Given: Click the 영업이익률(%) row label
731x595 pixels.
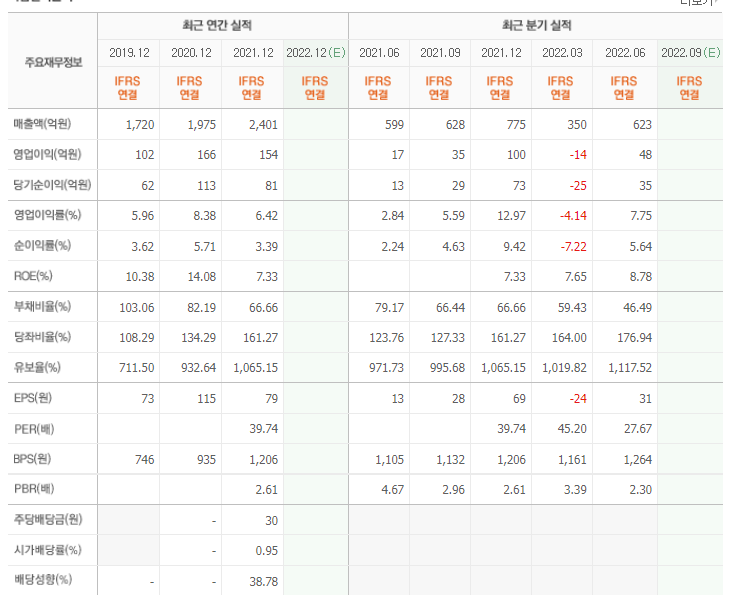Looking at the screenshot, I should click(x=47, y=215).
